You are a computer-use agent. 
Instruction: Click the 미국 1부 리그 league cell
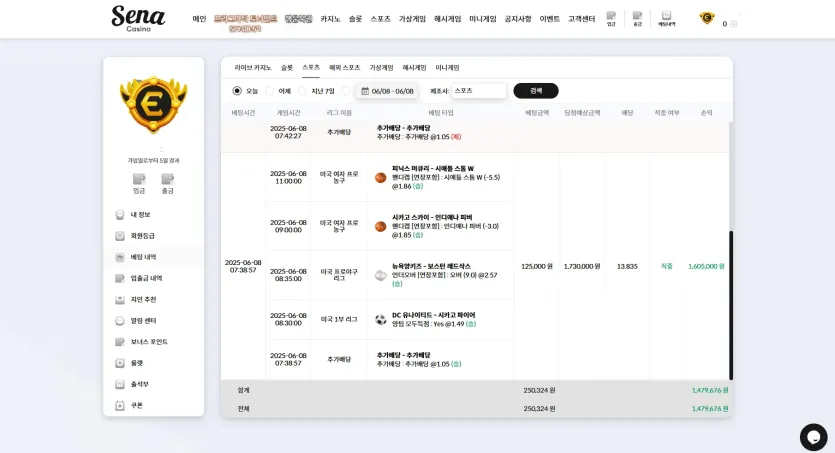coord(339,319)
